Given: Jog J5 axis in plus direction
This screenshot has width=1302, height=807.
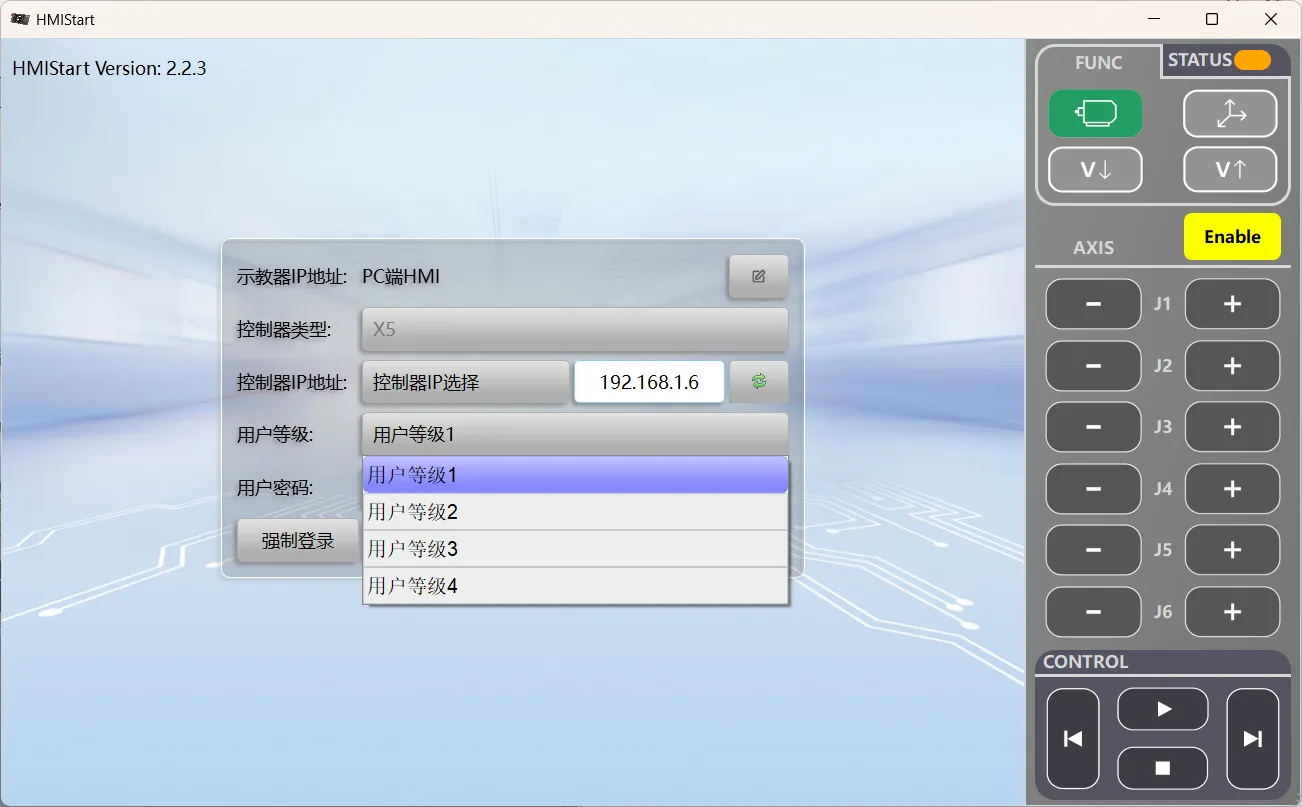Looking at the screenshot, I should click(1232, 550).
